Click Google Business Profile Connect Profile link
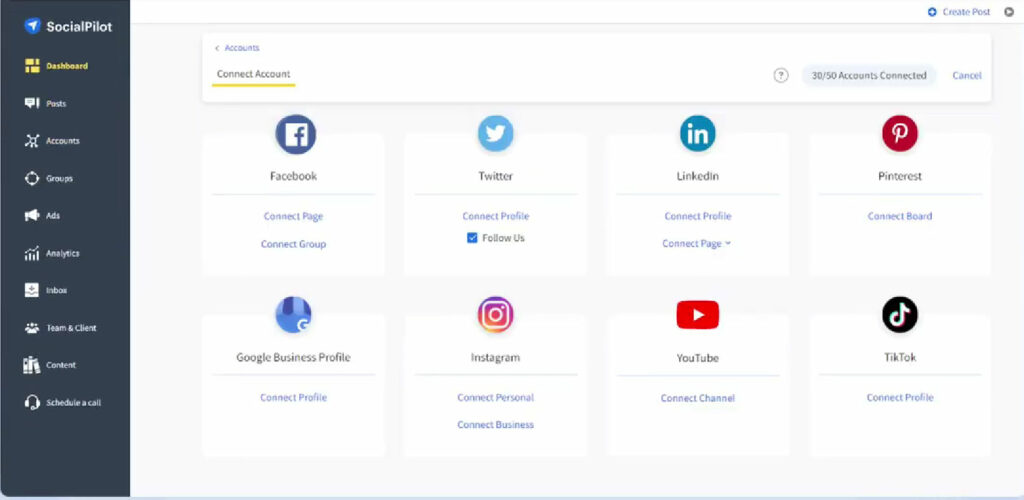 pos(293,398)
